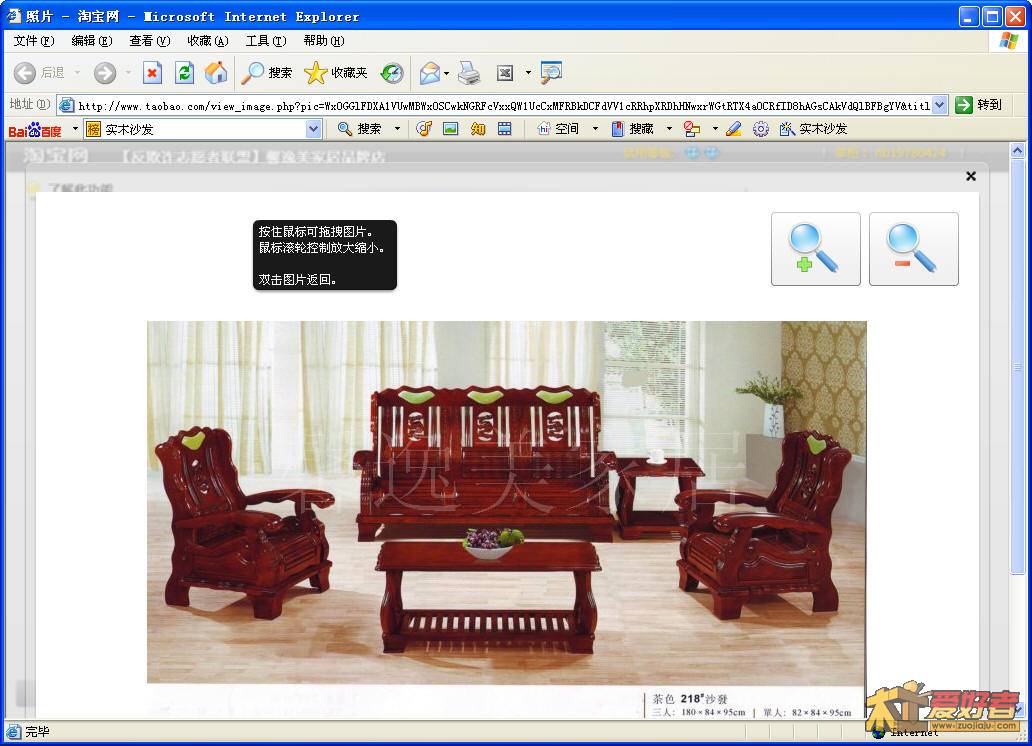1032x746 pixels.
Task: Close the image viewer overlay
Action: [970, 176]
